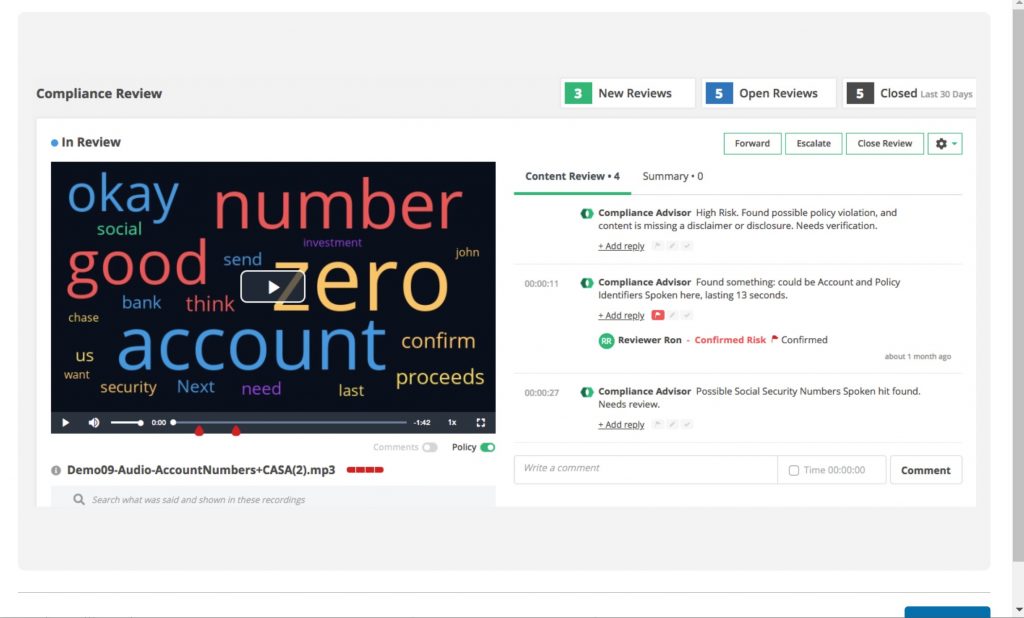1024x618 pixels.
Task: Click the Compliance Advisor icon on the 00:00:27 comment
Action: pyautogui.click(x=586, y=391)
